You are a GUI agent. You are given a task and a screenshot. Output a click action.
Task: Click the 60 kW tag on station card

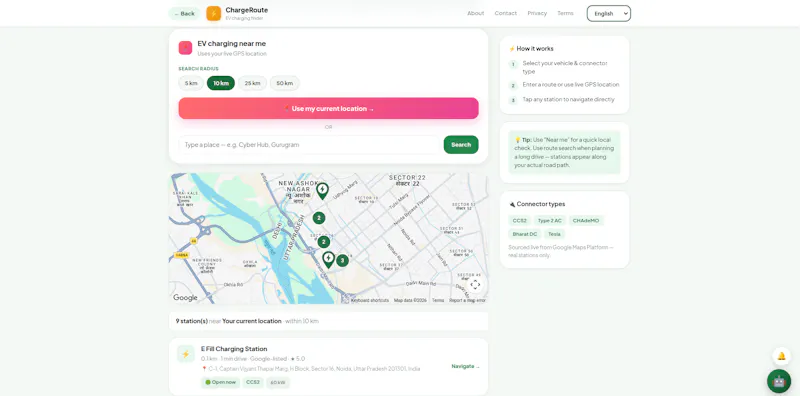pyautogui.click(x=278, y=382)
